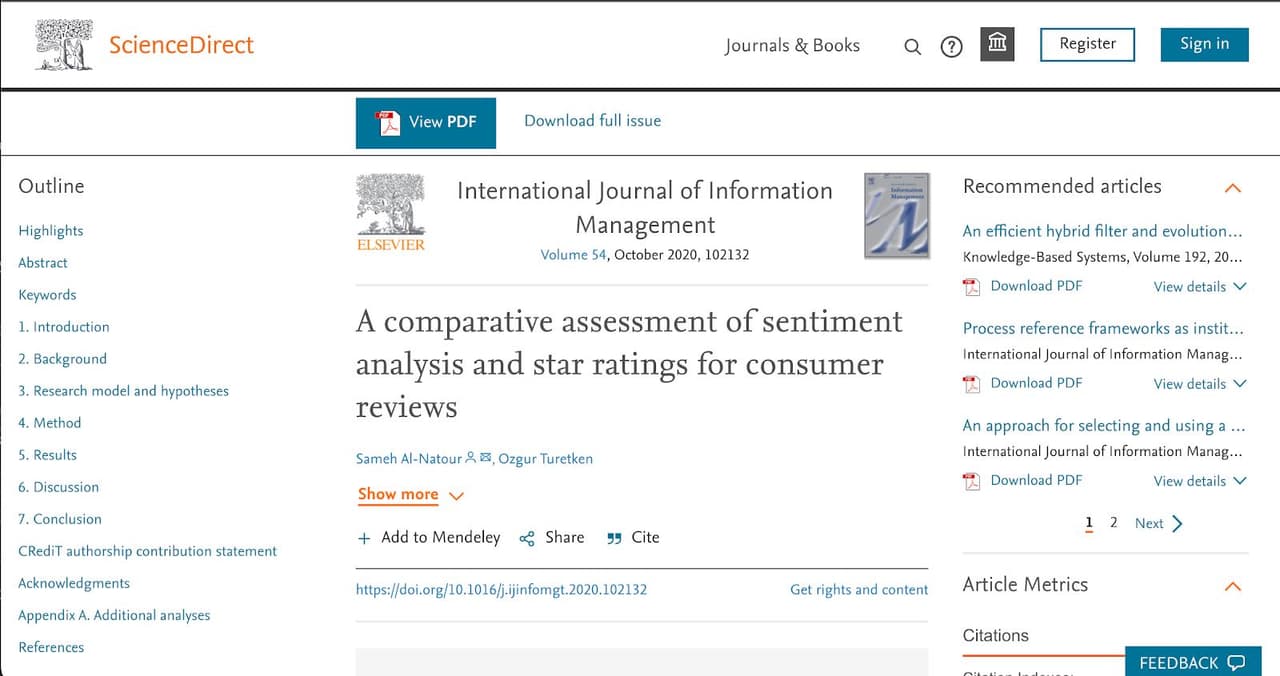Viewport: 1280px width, 676px height.
Task: Jump to Abstract in the outline
Action: tap(43, 263)
